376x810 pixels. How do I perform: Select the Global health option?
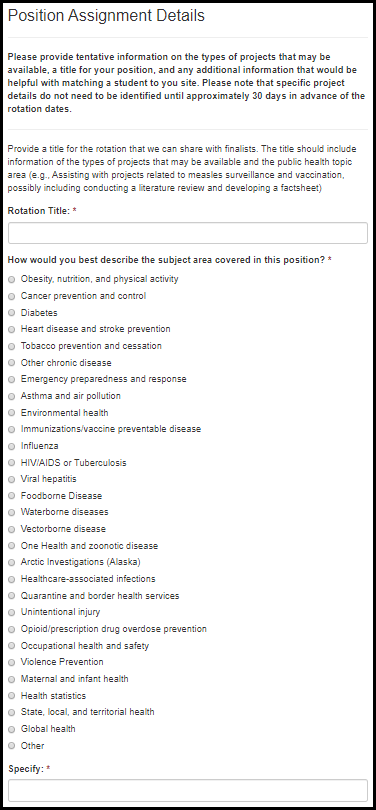[x=12, y=729]
